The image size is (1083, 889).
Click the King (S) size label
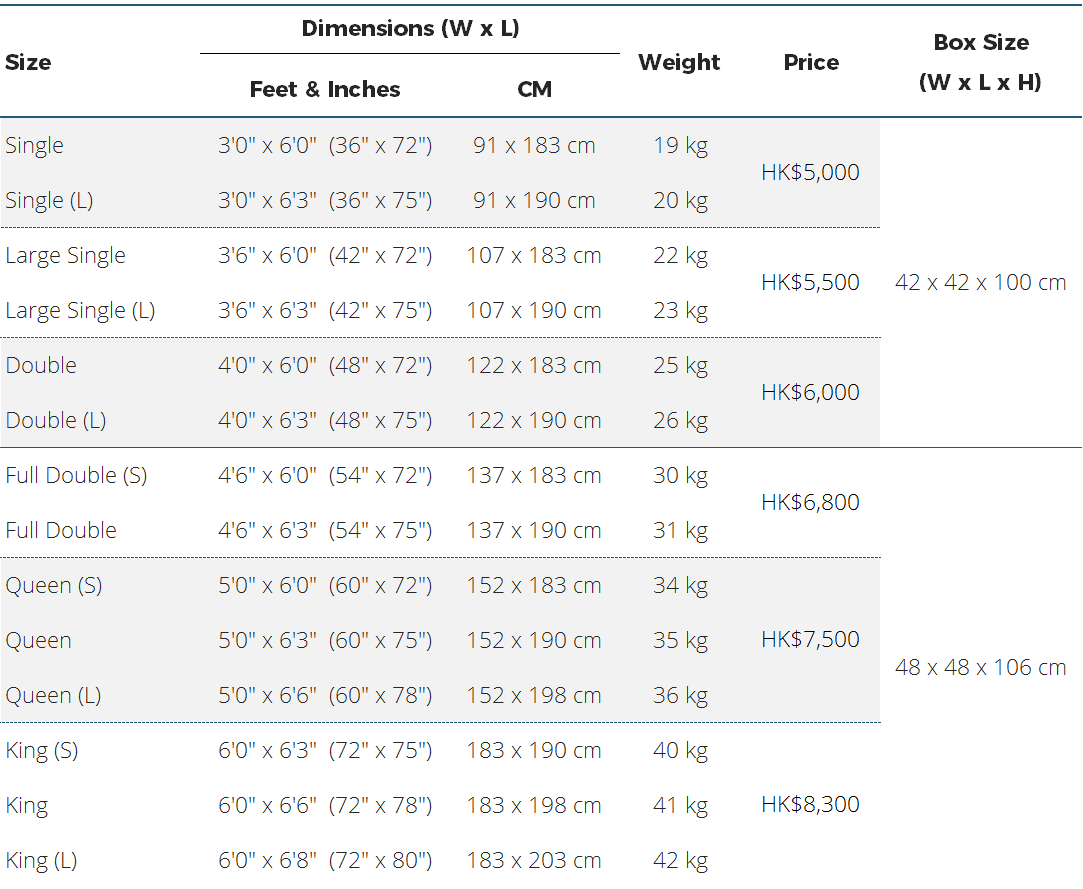(42, 750)
